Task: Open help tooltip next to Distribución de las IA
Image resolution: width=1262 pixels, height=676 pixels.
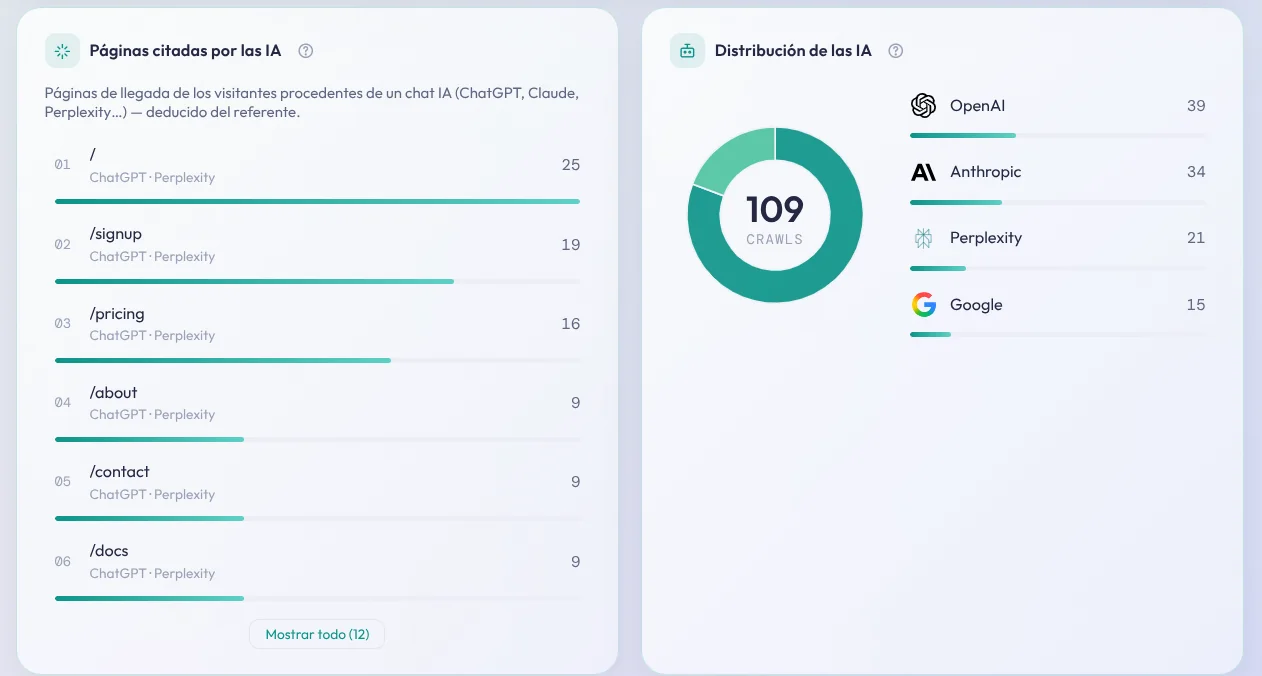Action: [x=896, y=51]
